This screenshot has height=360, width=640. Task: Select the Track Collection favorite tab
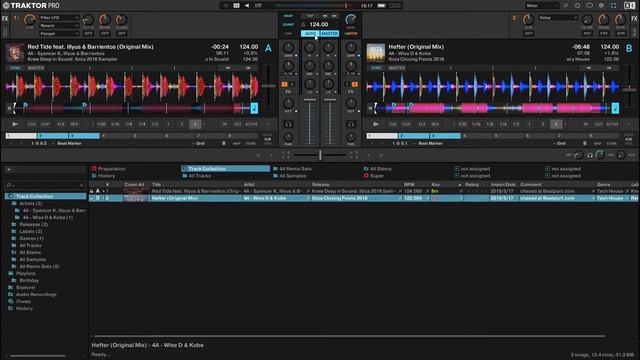click(225, 169)
